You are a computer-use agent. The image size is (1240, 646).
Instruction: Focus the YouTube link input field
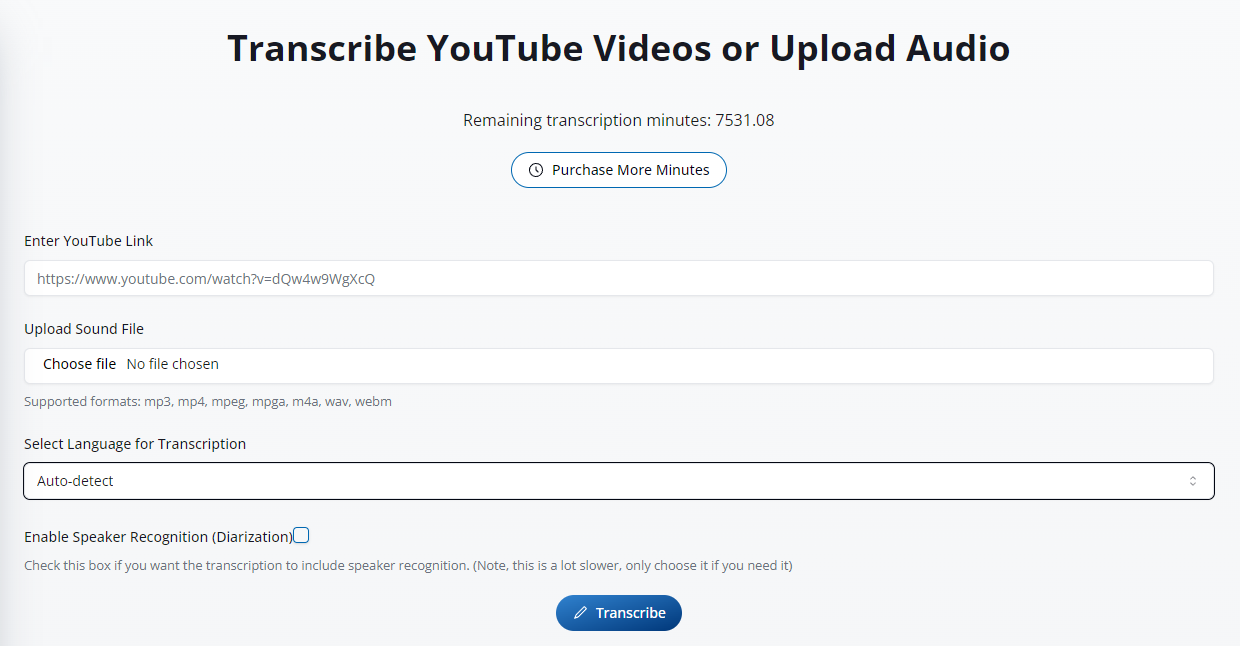(618, 279)
